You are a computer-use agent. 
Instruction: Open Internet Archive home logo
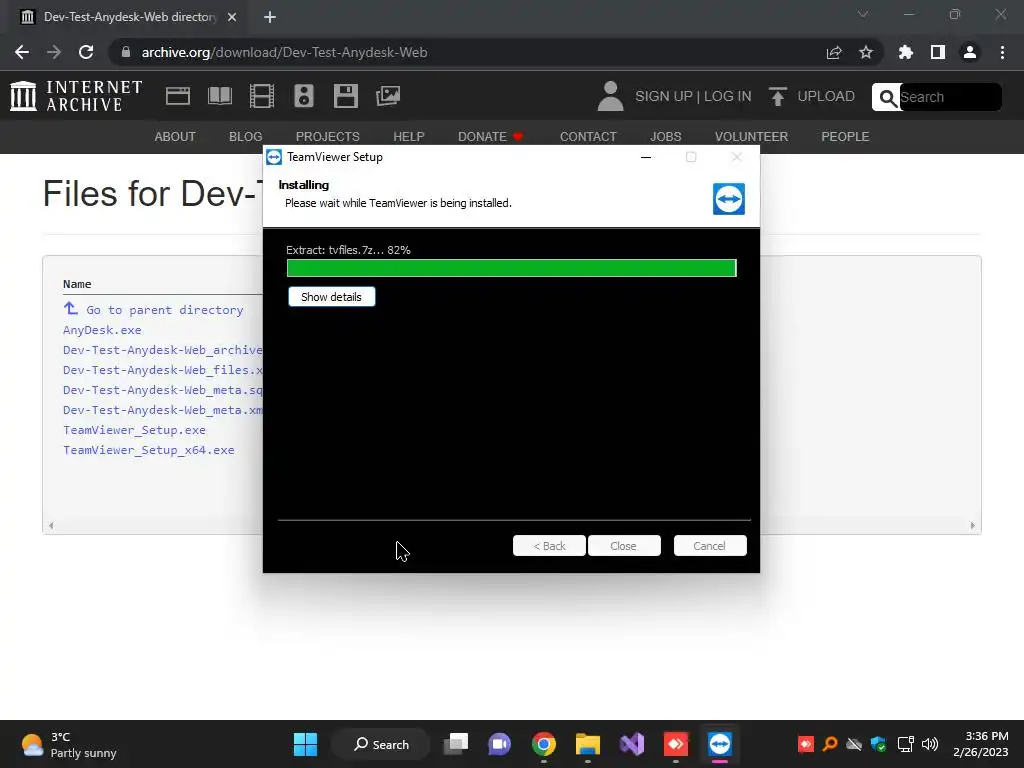(x=76, y=96)
